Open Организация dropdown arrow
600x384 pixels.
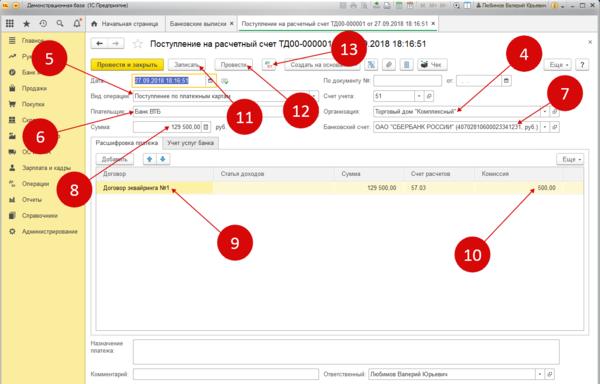[545, 112]
